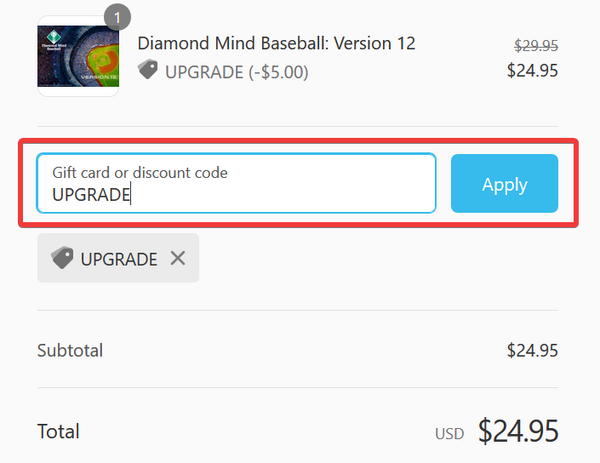This screenshot has height=463, width=600.
Task: Click the Subtotal label
Action: click(70, 350)
